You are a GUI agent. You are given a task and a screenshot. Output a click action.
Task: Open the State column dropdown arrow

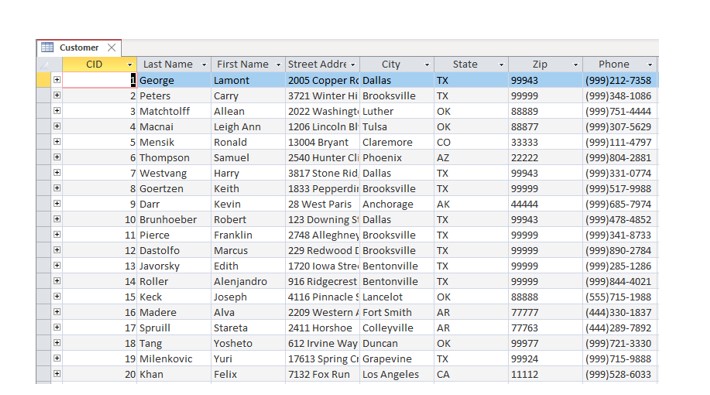501,65
